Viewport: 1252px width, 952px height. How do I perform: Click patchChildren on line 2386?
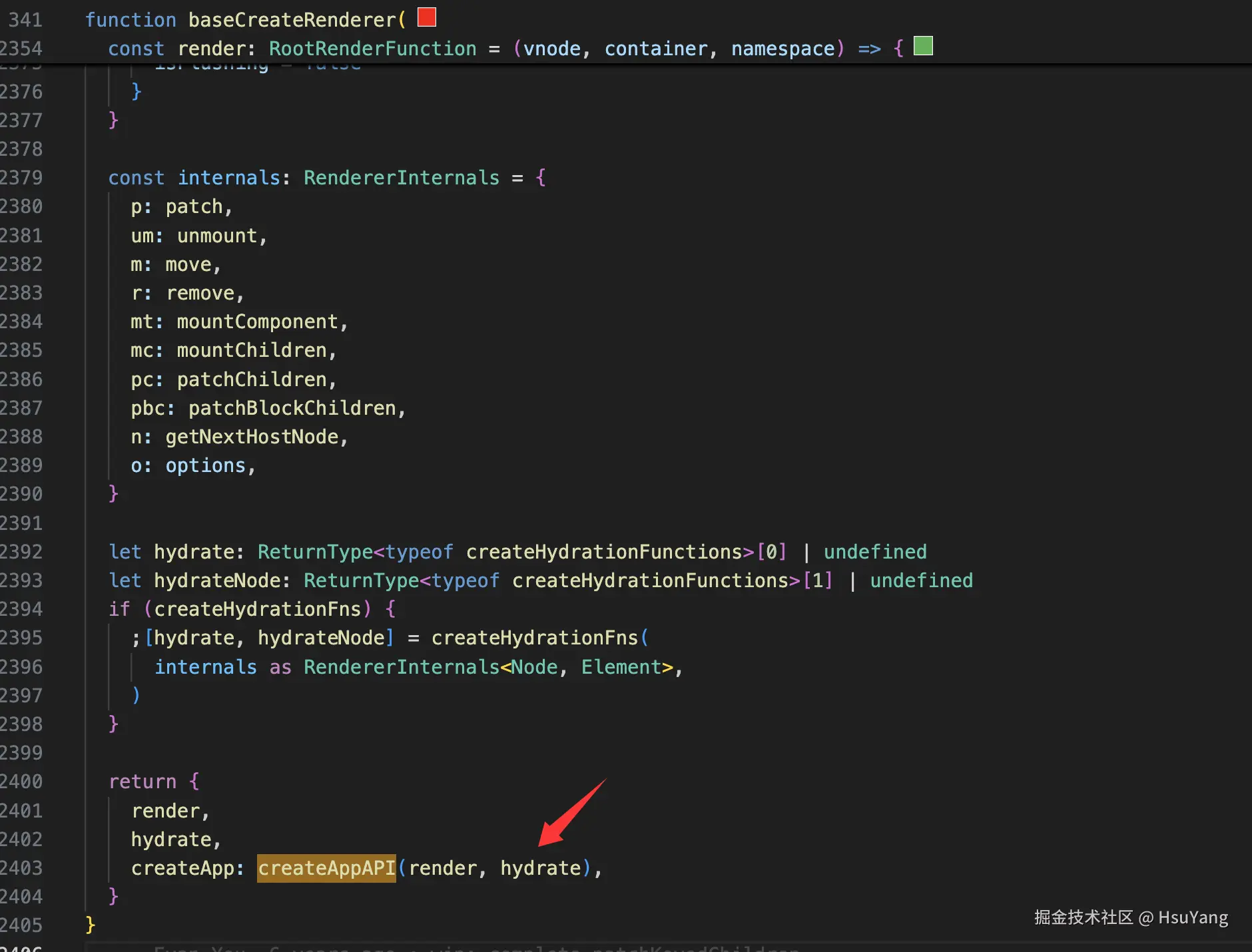(252, 379)
